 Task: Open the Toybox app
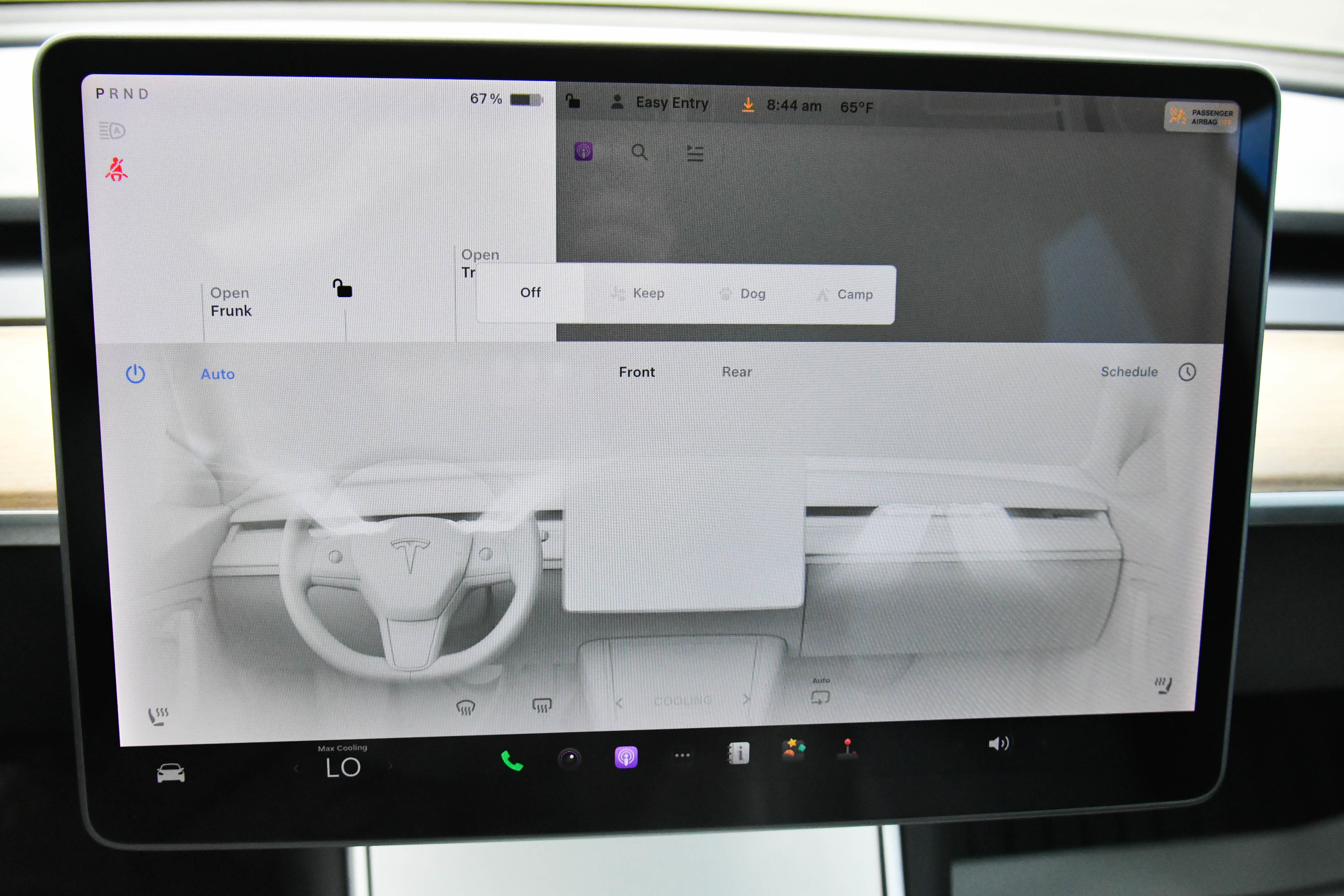pos(793,749)
